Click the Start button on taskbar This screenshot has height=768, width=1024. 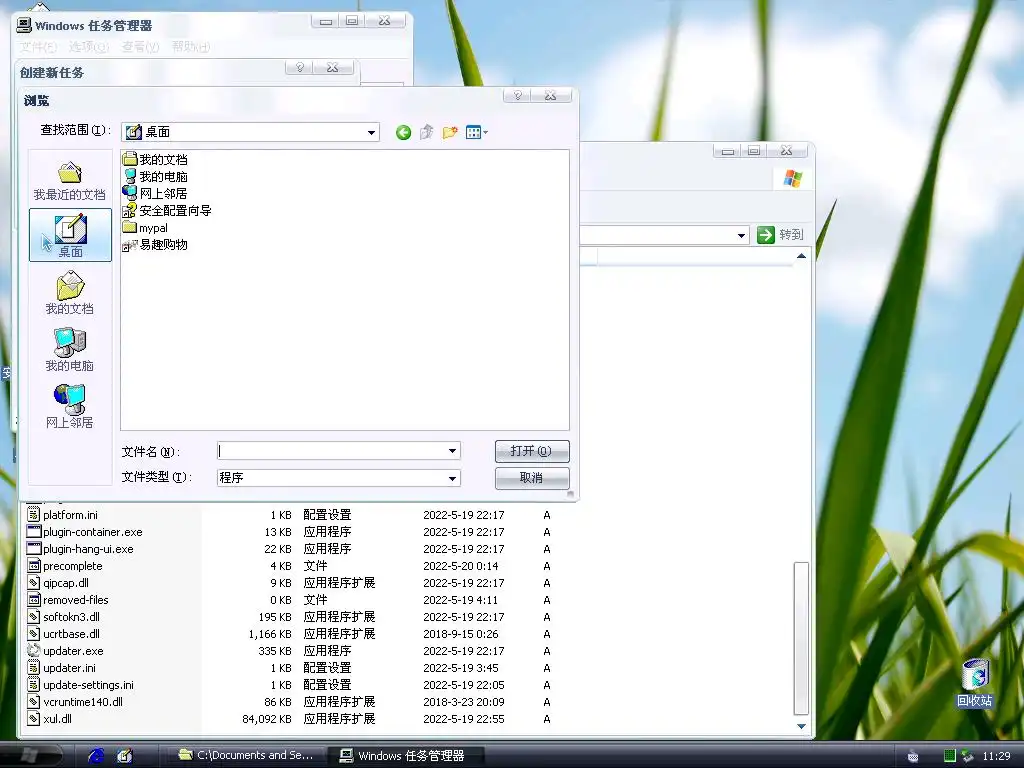point(31,755)
